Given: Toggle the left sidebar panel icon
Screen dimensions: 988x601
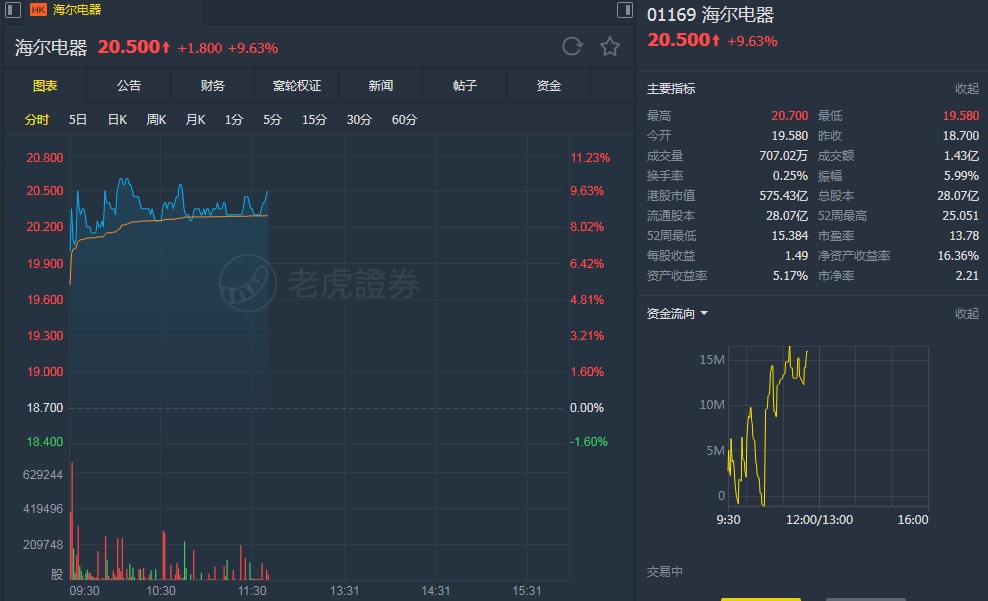Looking at the screenshot, I should pyautogui.click(x=13, y=10).
